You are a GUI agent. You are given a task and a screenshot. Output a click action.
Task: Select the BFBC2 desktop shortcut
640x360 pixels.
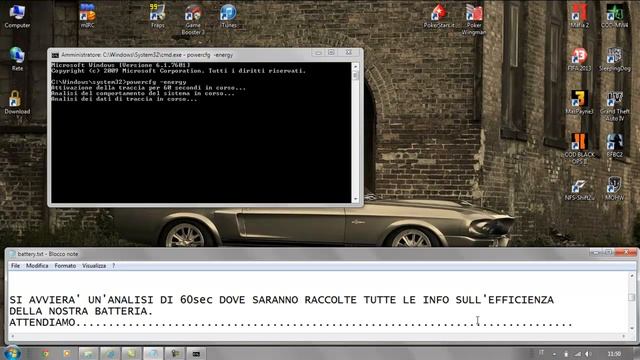point(614,146)
